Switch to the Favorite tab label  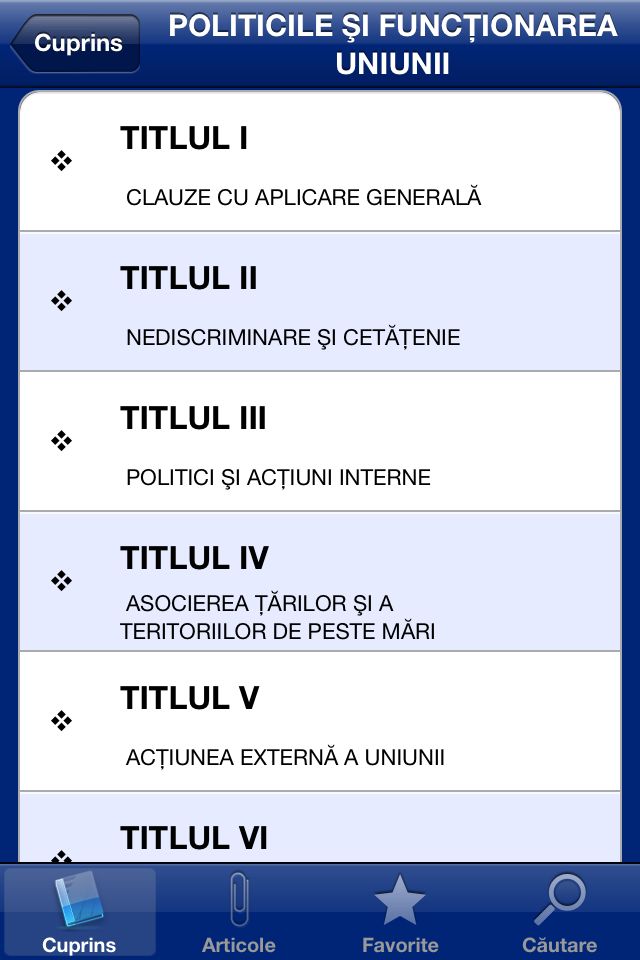pyautogui.click(x=400, y=945)
